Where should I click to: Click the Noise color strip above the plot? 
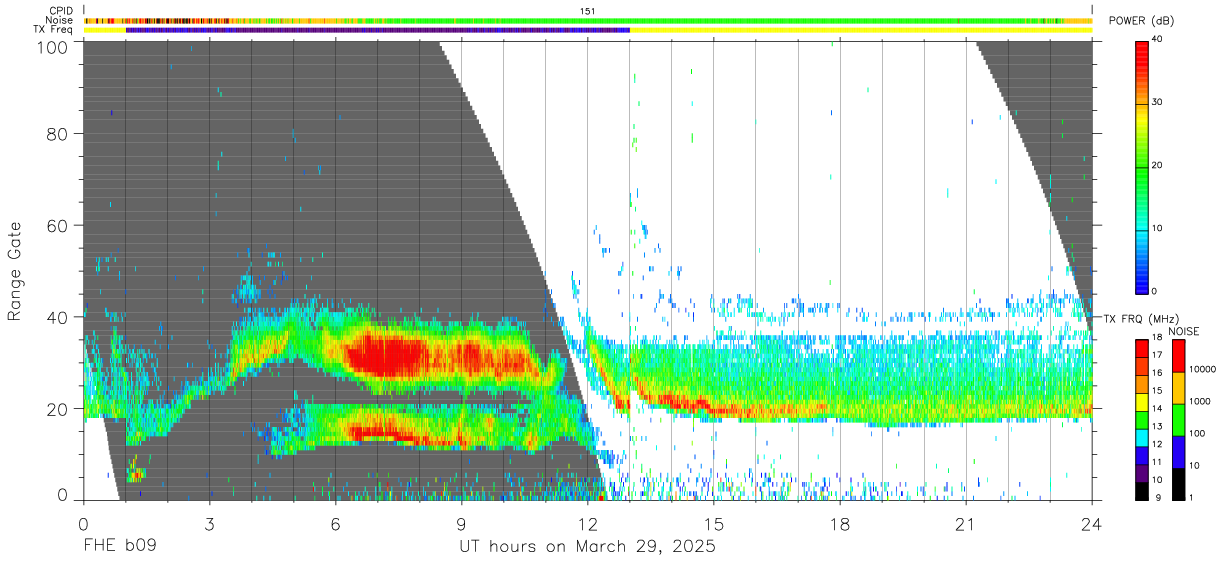coord(588,20)
